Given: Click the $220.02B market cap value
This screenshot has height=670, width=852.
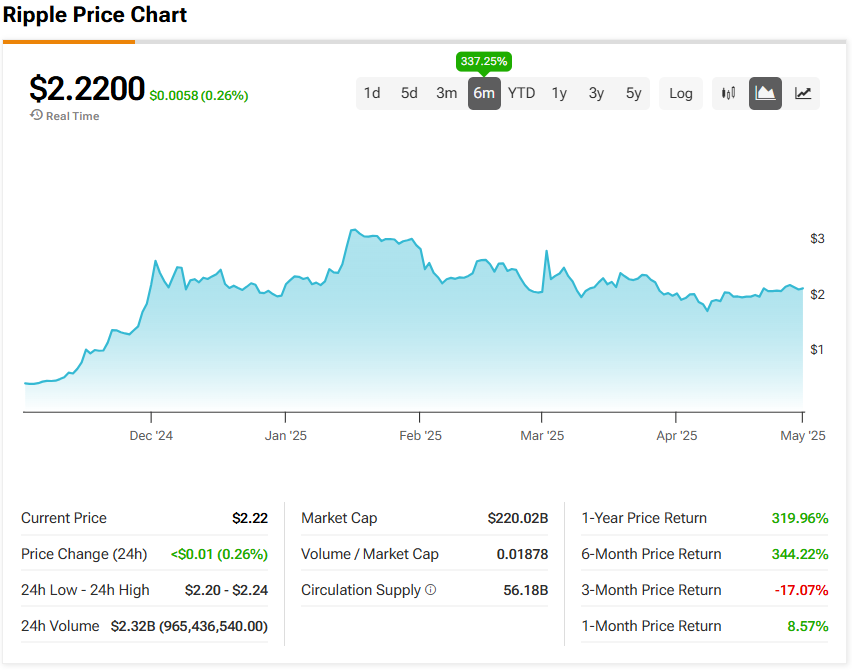Looking at the screenshot, I should tap(518, 518).
